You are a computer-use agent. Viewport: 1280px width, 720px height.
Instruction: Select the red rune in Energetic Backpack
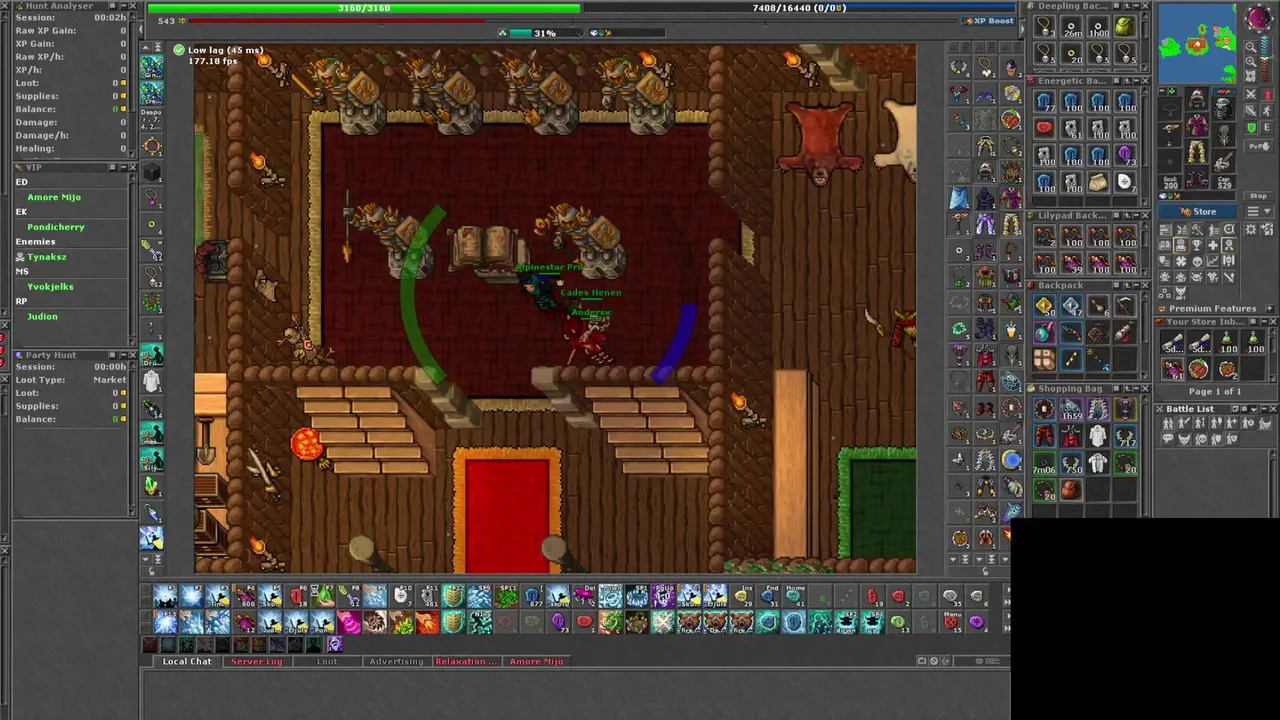1044,127
